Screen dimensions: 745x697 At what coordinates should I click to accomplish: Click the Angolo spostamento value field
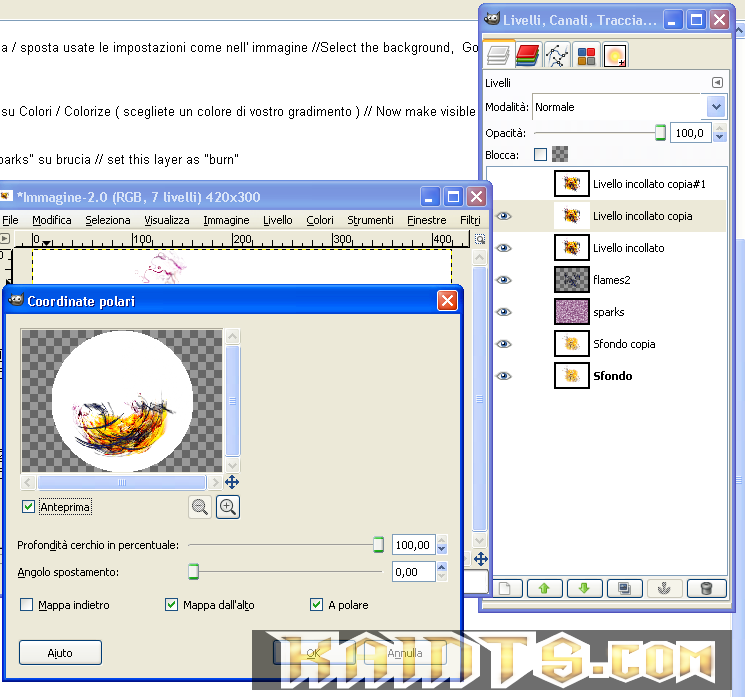click(413, 572)
